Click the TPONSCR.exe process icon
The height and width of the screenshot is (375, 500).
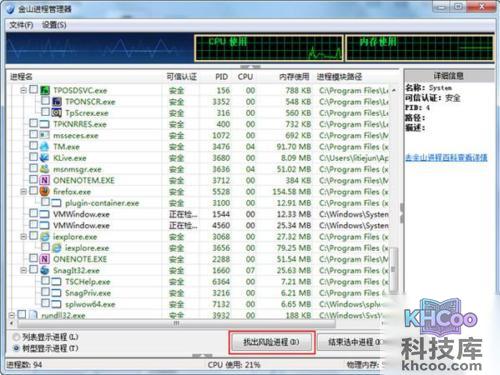[x=57, y=102]
